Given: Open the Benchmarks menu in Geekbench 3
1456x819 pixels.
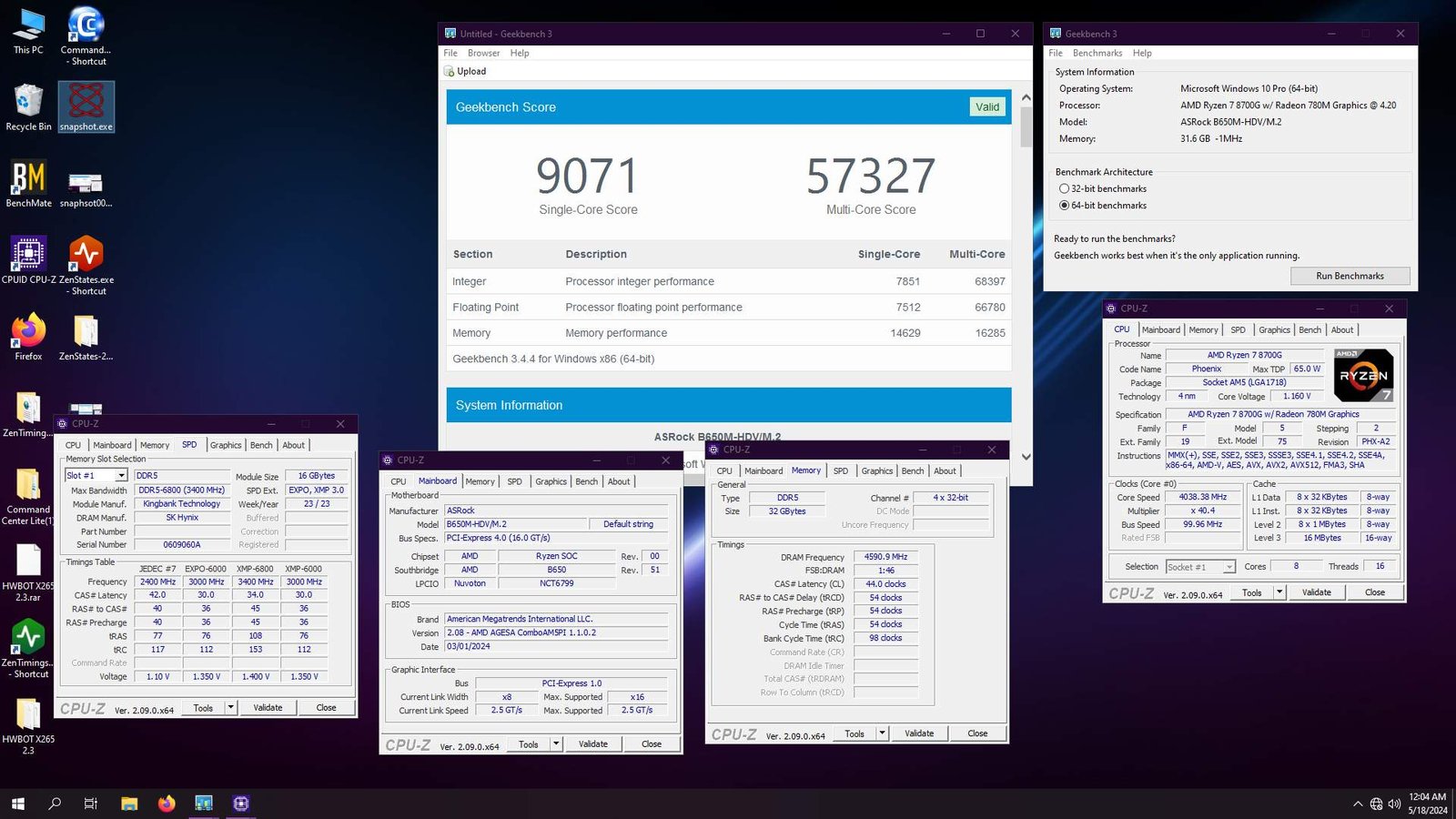Looking at the screenshot, I should point(1097,53).
